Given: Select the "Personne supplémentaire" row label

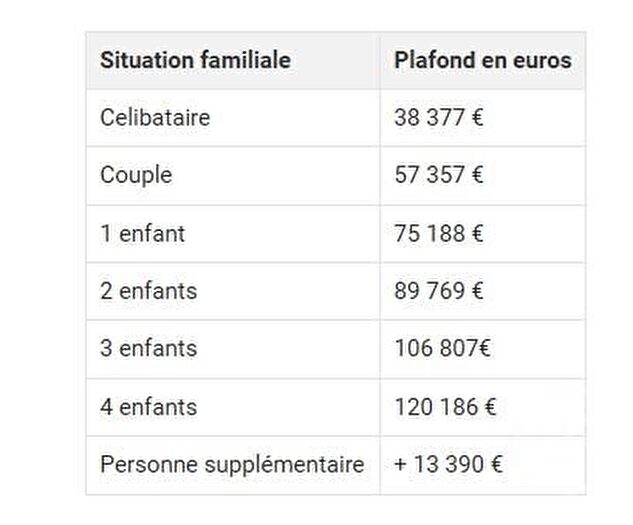Looking at the screenshot, I should tap(232, 465).
